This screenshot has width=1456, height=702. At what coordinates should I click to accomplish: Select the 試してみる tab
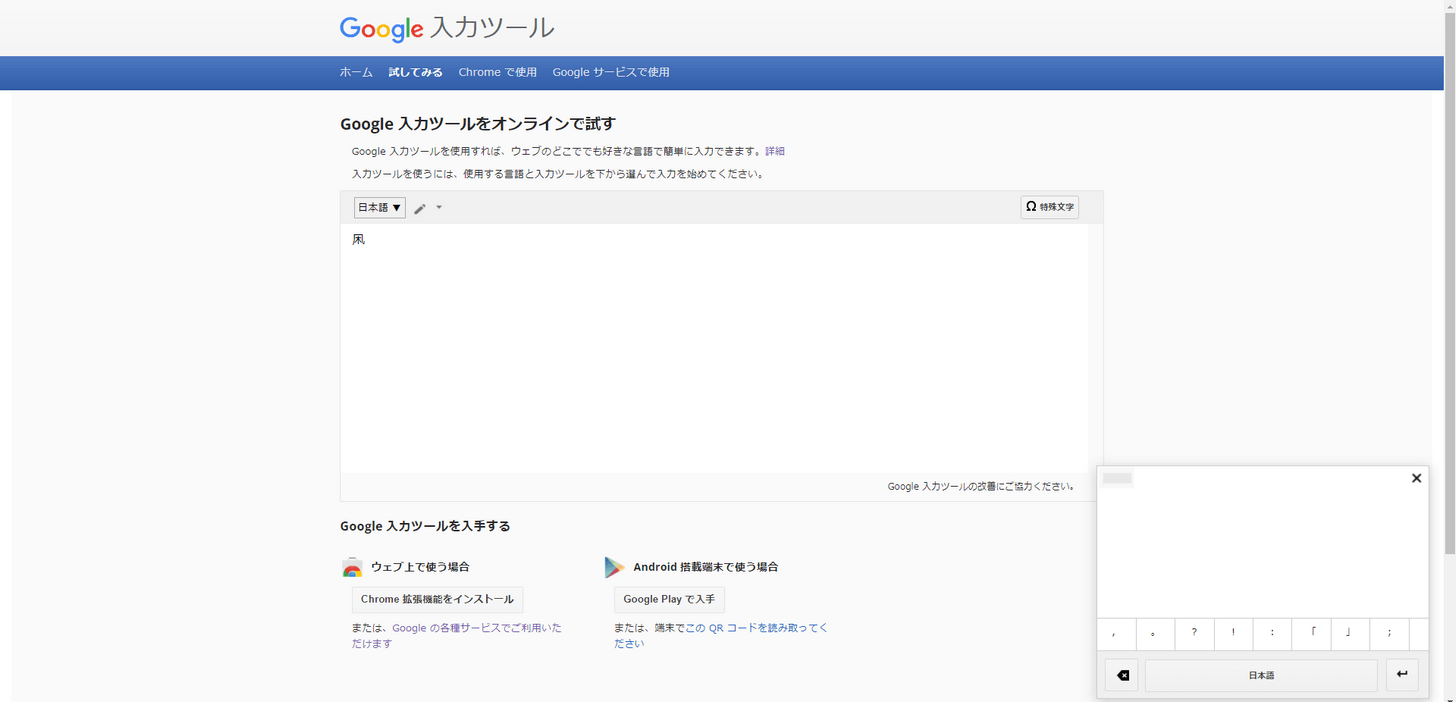click(415, 72)
